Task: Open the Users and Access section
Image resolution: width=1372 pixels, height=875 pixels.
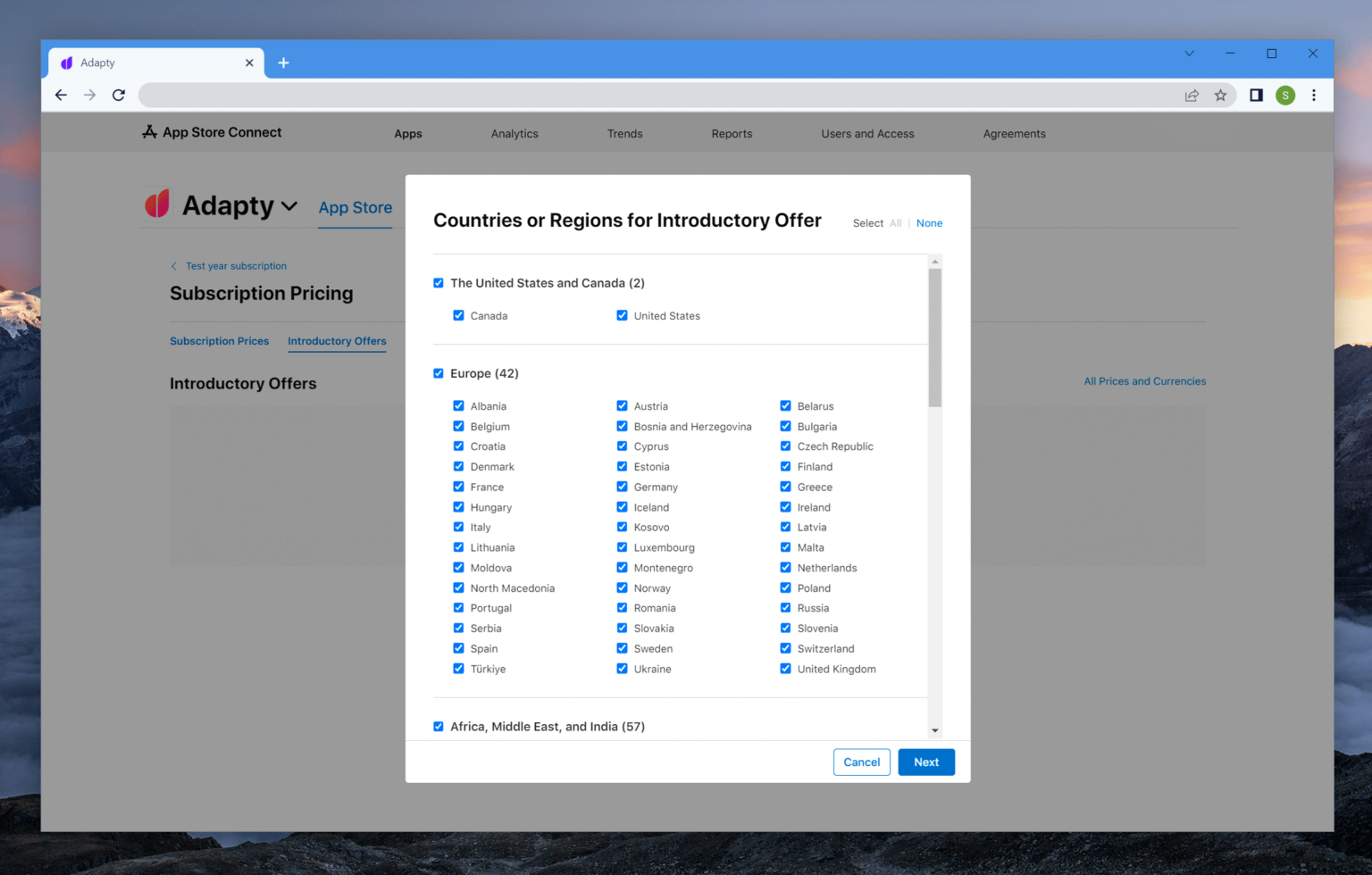Action: click(867, 133)
